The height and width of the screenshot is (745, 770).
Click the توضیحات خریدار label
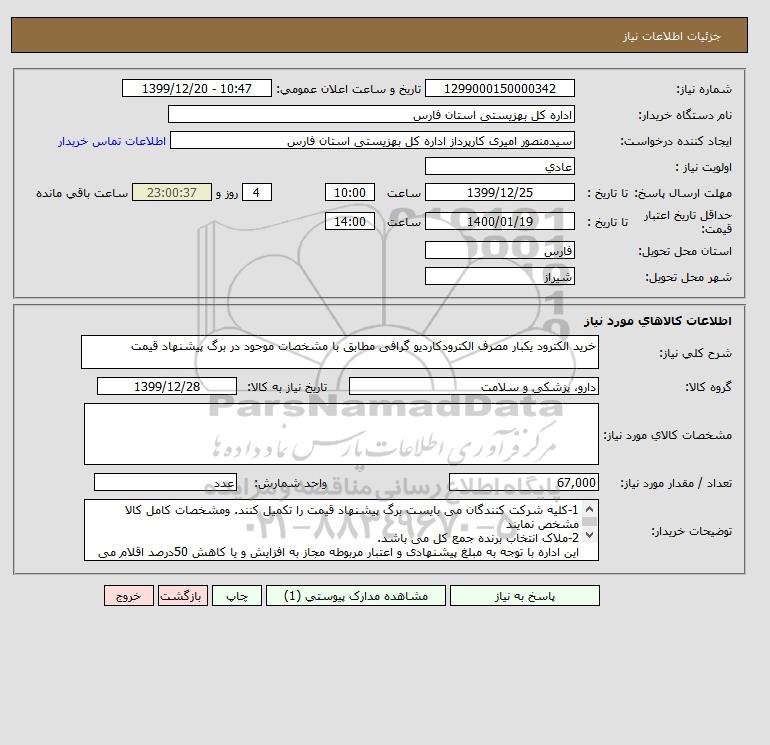pyautogui.click(x=691, y=531)
